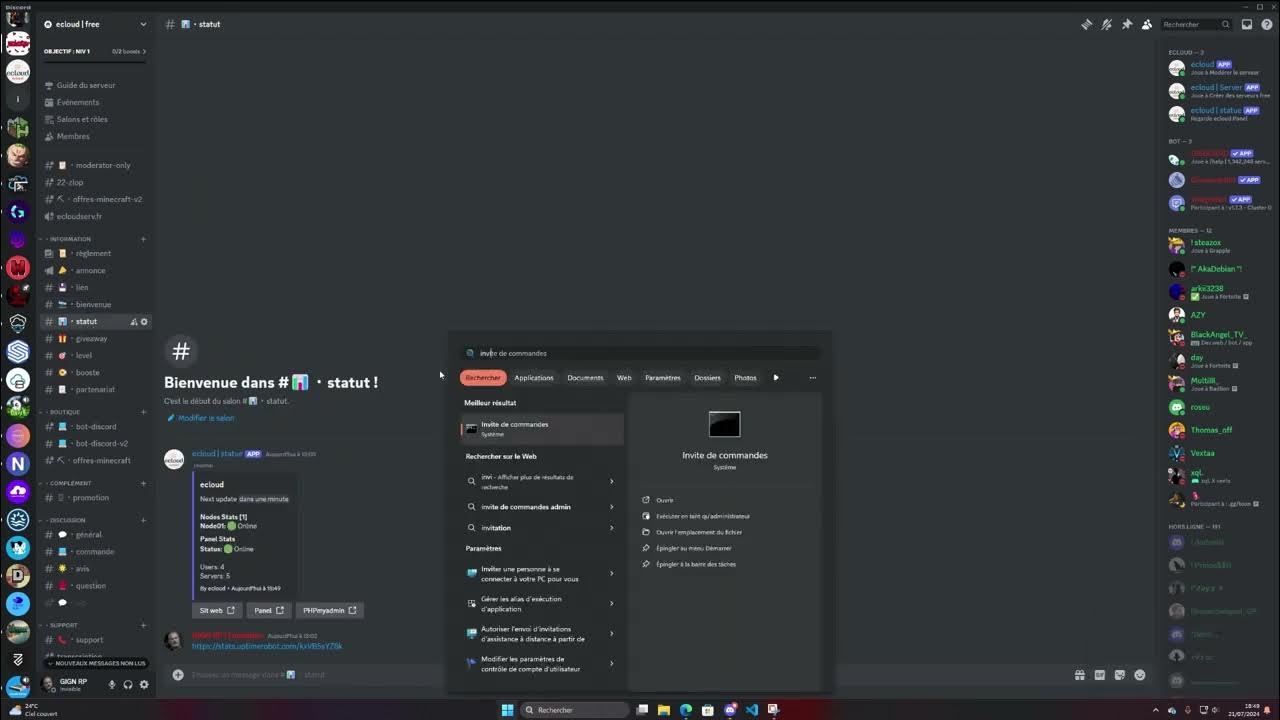
Task: Select the green Minecraft-style server icon
Action: tap(18, 128)
